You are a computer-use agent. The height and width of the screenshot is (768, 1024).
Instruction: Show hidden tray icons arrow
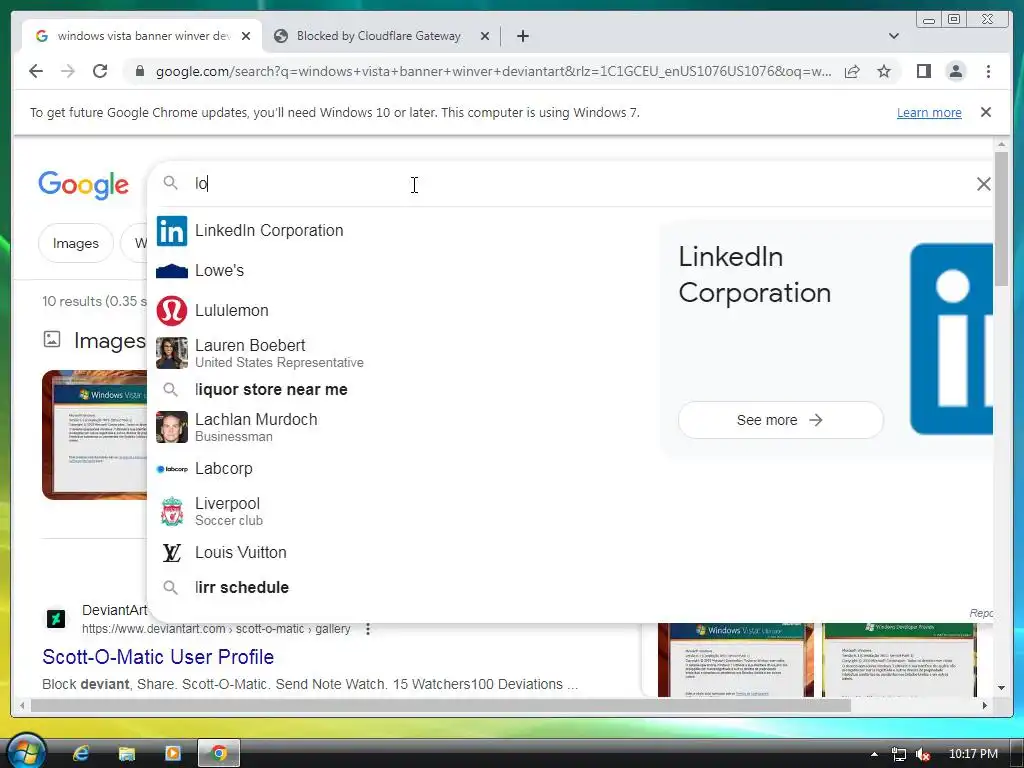click(874, 754)
